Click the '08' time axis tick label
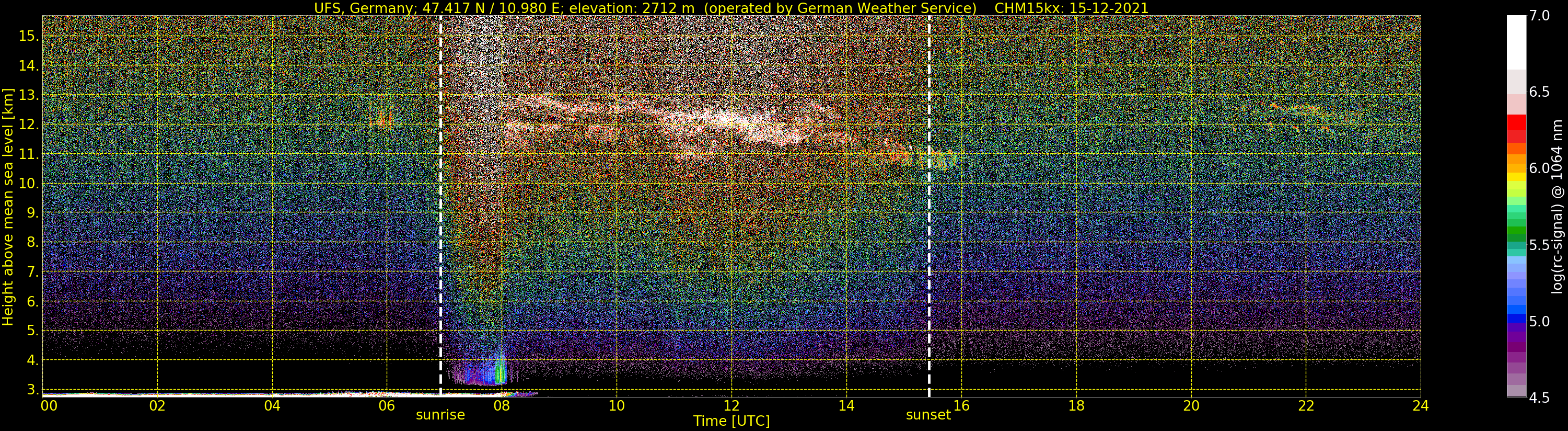The width and height of the screenshot is (1568, 431). click(x=502, y=405)
